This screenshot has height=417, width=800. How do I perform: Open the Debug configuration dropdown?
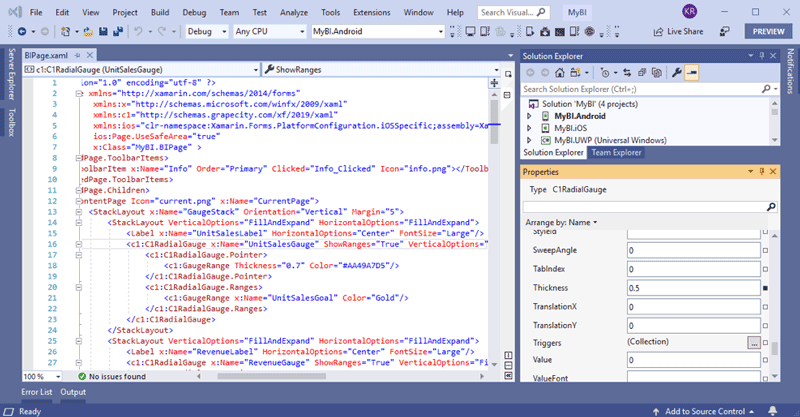(x=207, y=32)
